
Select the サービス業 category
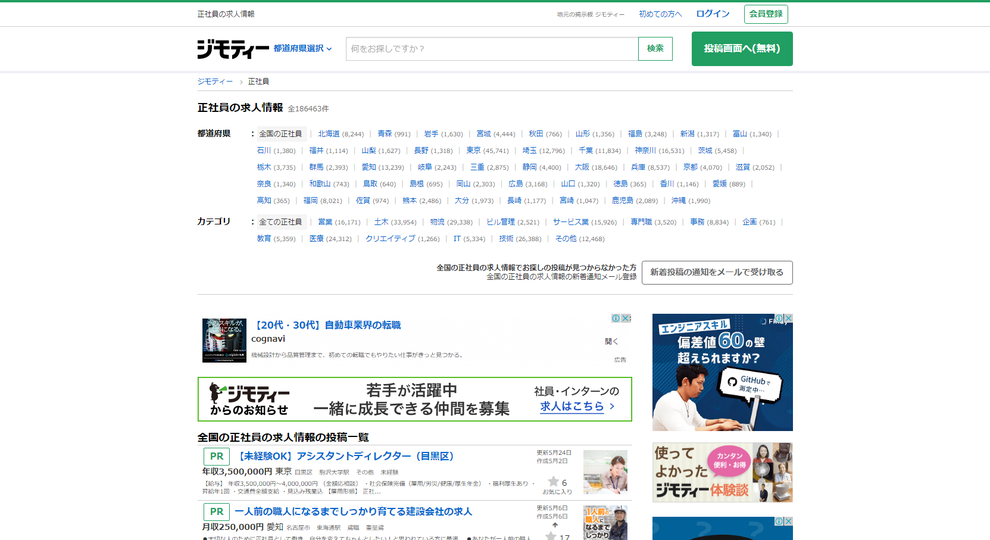[x=571, y=222]
